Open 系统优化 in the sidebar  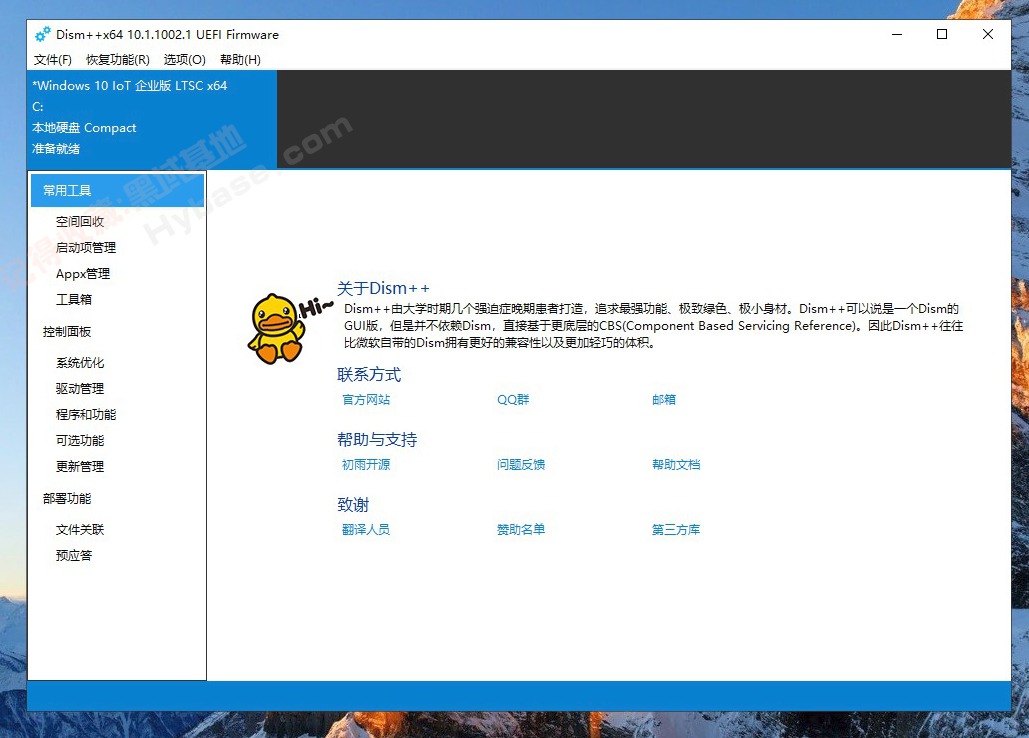(80, 363)
